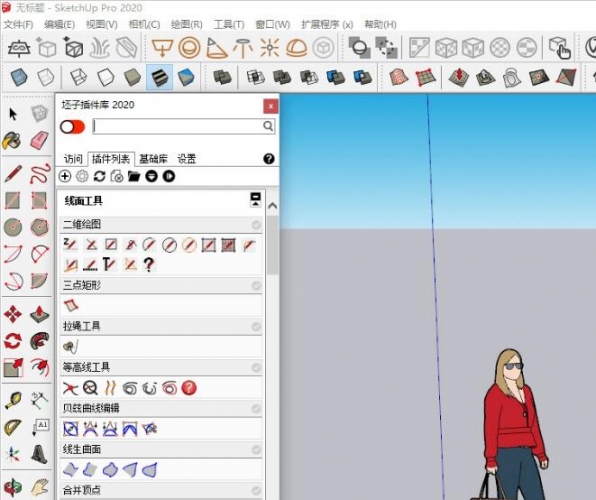Viewport: 596px width, 500px height.
Task: Select the 插件列表 tab
Action: coord(111,159)
